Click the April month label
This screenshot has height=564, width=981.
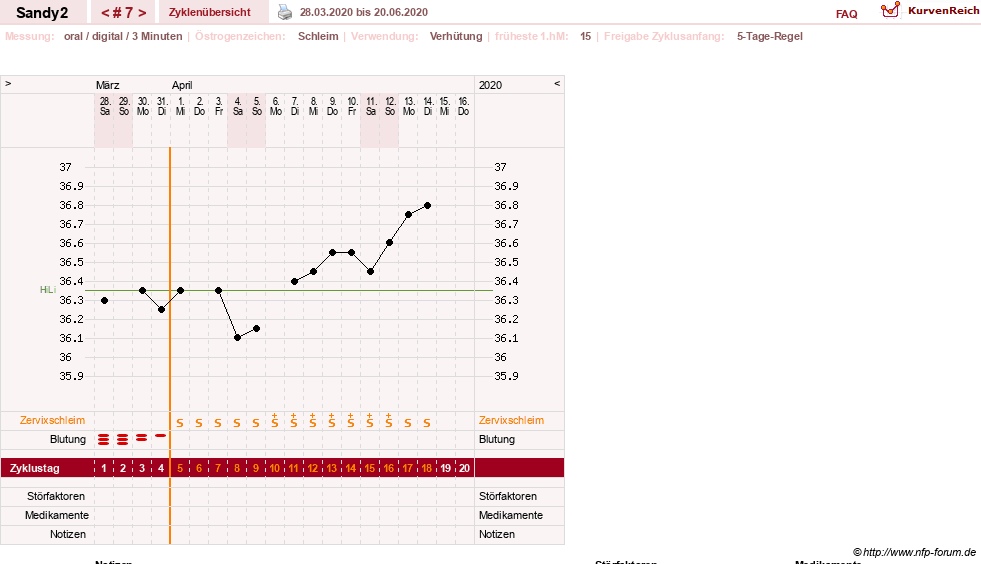pos(182,85)
